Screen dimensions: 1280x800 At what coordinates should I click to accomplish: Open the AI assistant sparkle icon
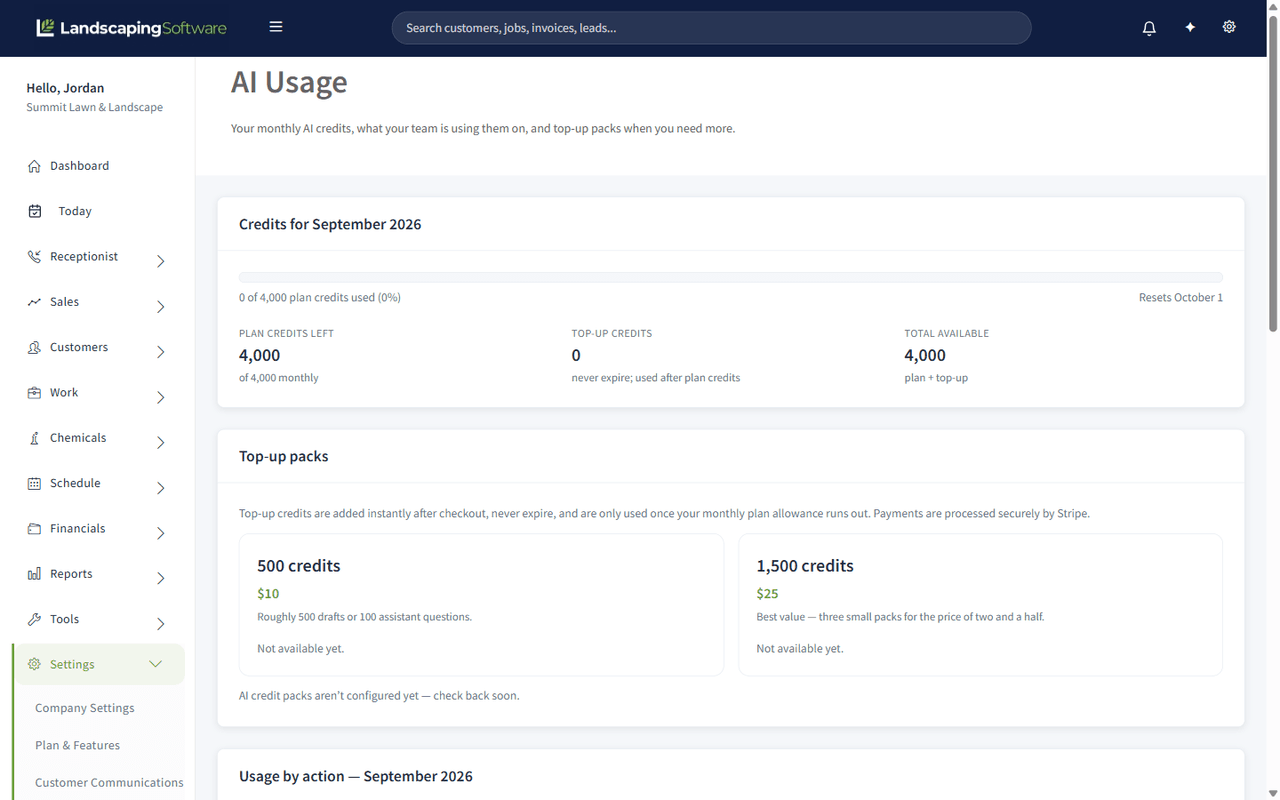(1190, 28)
